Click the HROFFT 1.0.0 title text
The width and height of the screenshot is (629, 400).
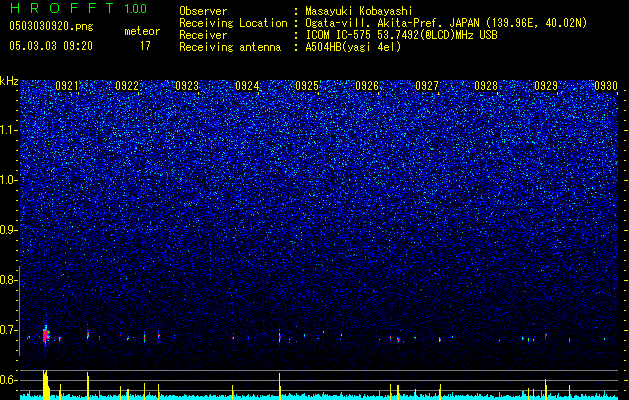[78, 8]
